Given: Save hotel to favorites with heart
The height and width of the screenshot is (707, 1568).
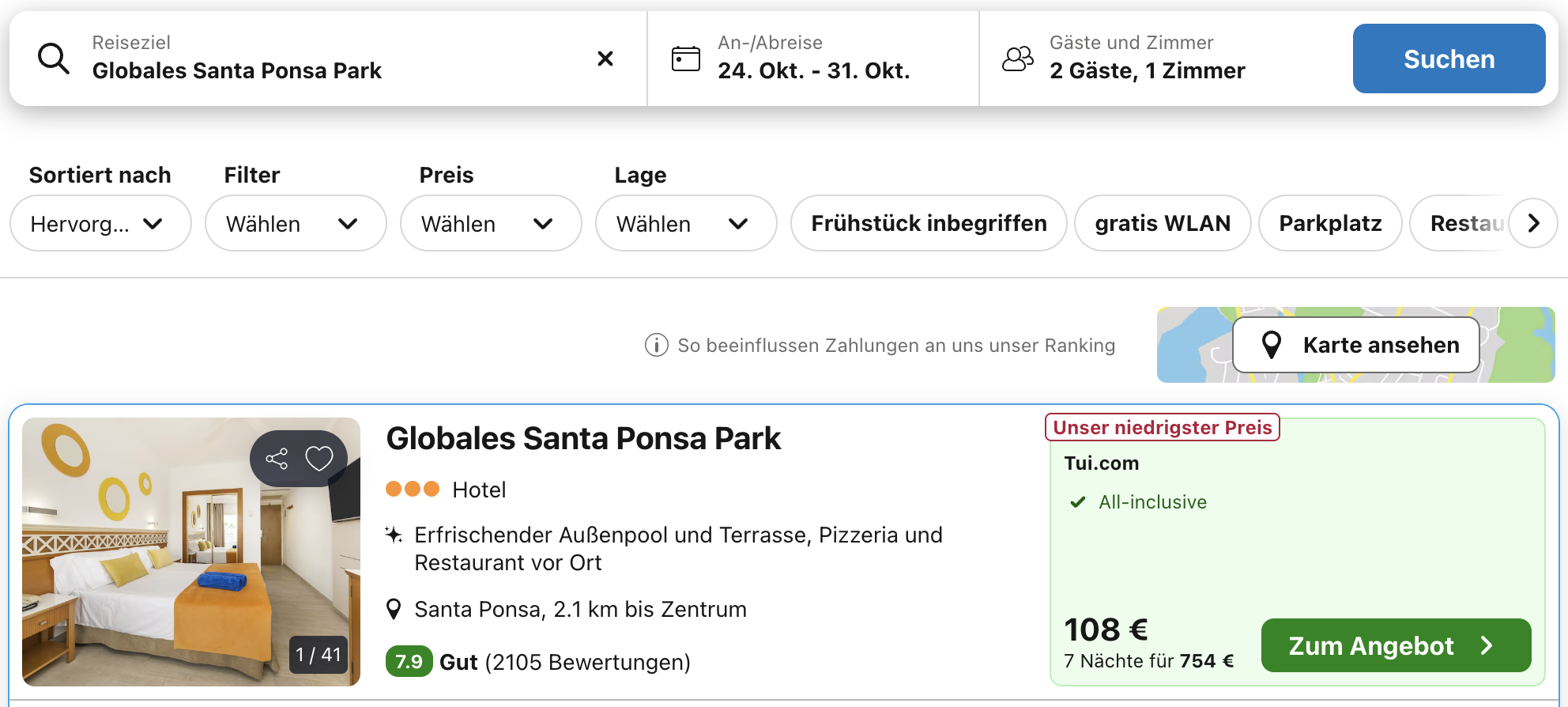Looking at the screenshot, I should (x=319, y=459).
